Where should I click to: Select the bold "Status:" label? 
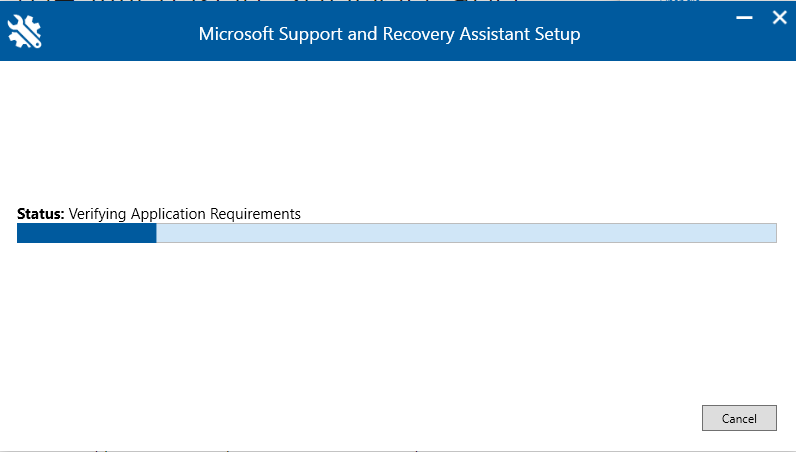(41, 214)
